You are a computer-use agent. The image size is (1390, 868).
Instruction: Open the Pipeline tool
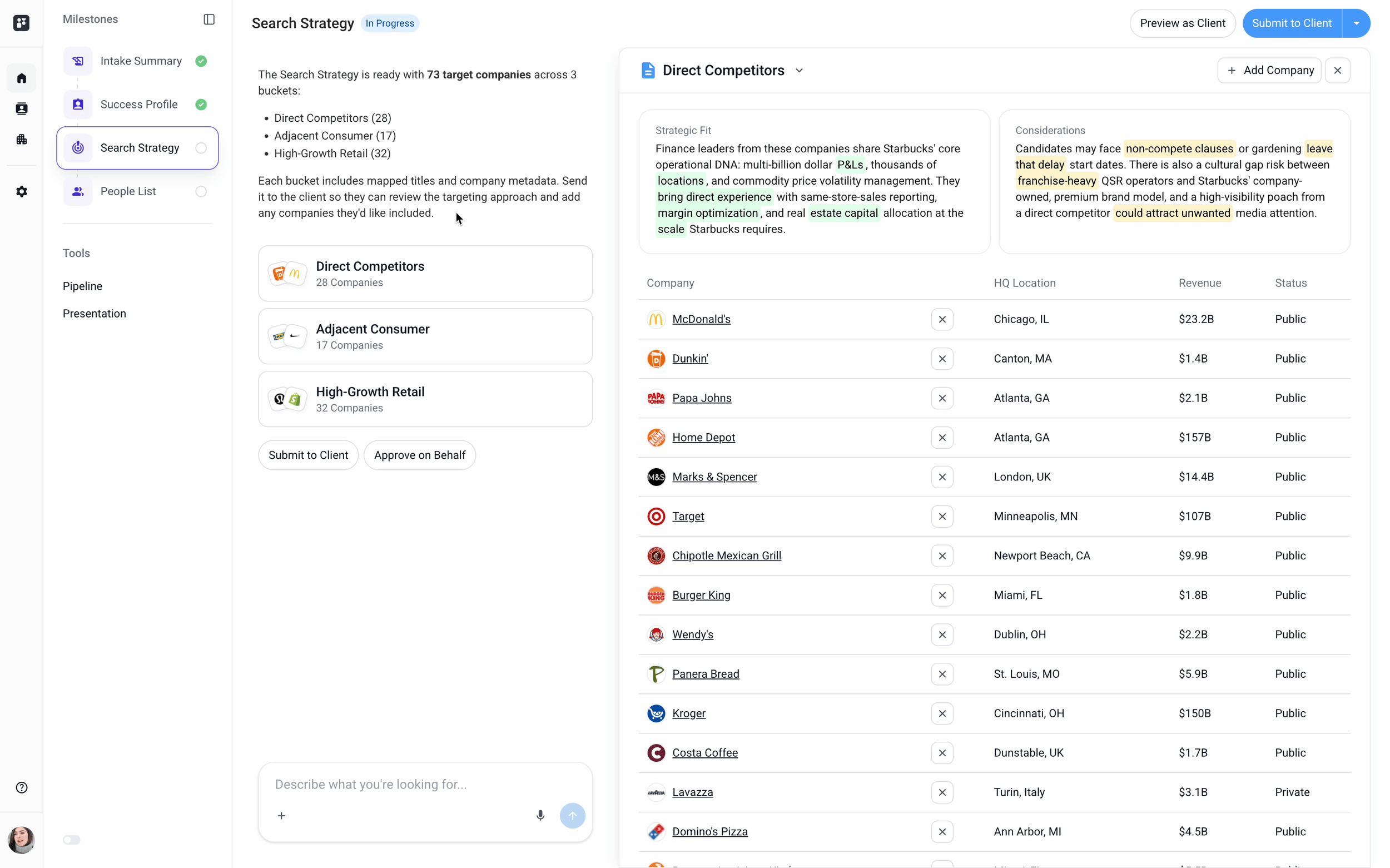(82, 286)
